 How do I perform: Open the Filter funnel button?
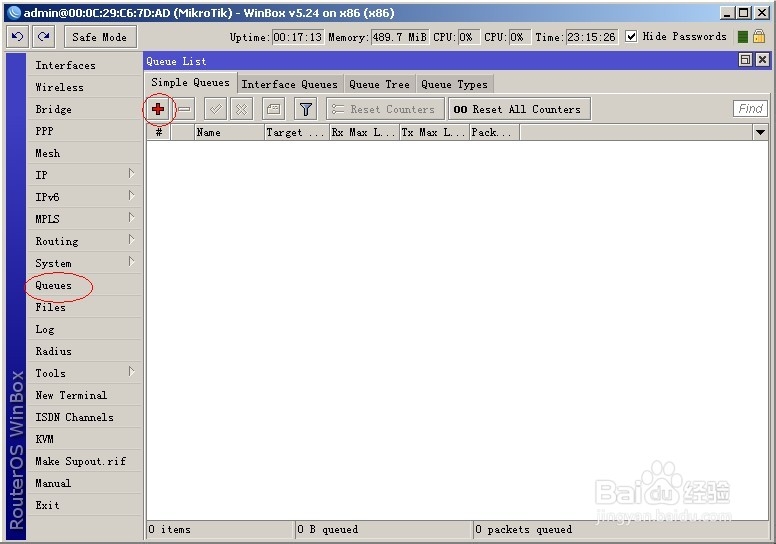[x=305, y=109]
